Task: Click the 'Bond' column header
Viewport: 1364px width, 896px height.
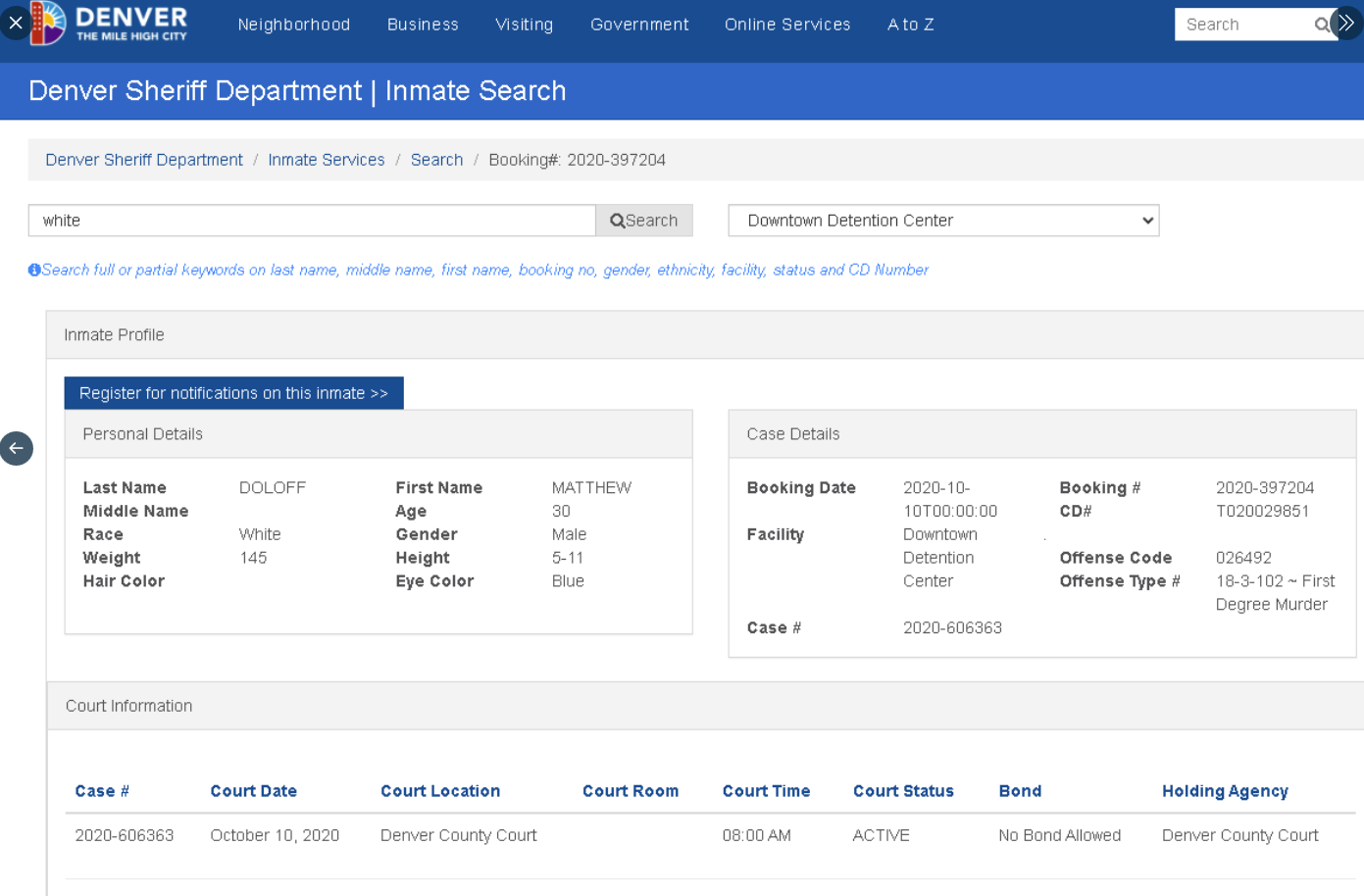Action: click(x=1020, y=791)
